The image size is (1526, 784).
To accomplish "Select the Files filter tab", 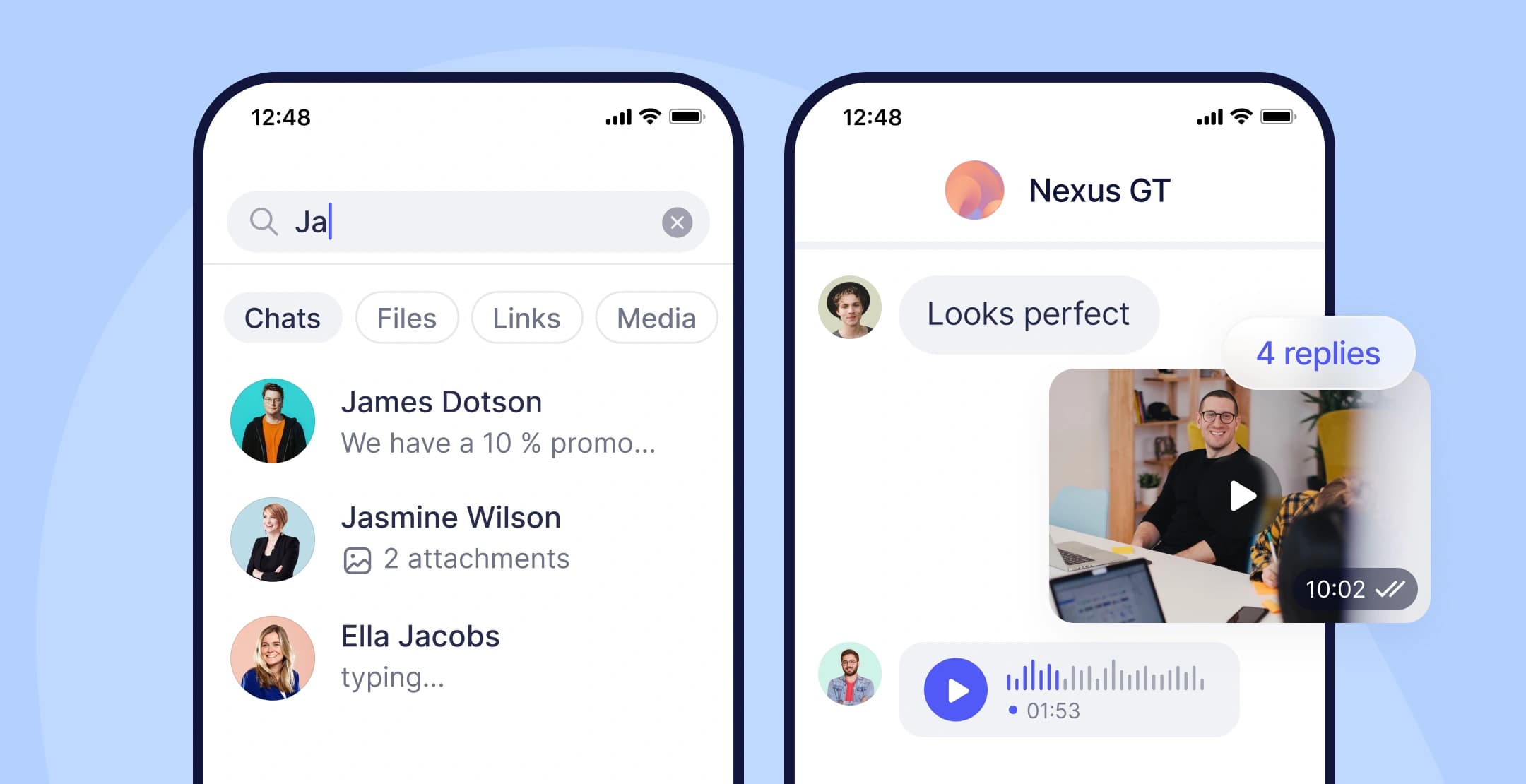I will [407, 318].
